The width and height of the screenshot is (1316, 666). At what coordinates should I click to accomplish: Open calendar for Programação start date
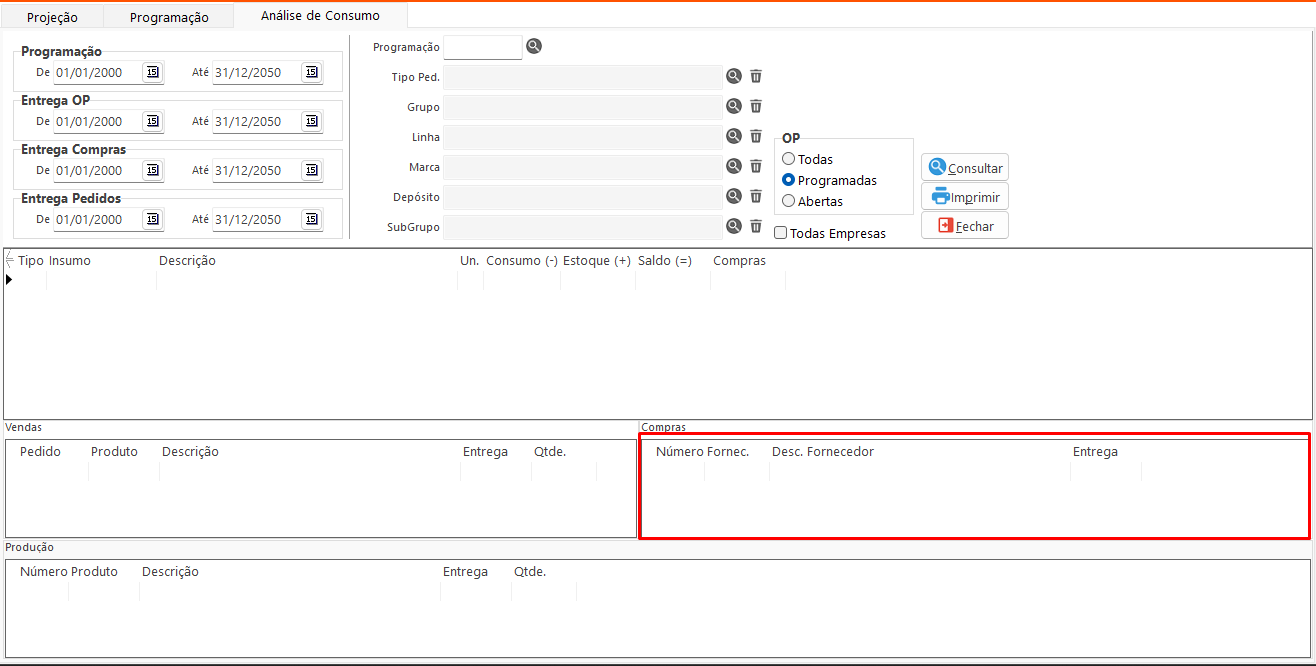click(x=152, y=72)
